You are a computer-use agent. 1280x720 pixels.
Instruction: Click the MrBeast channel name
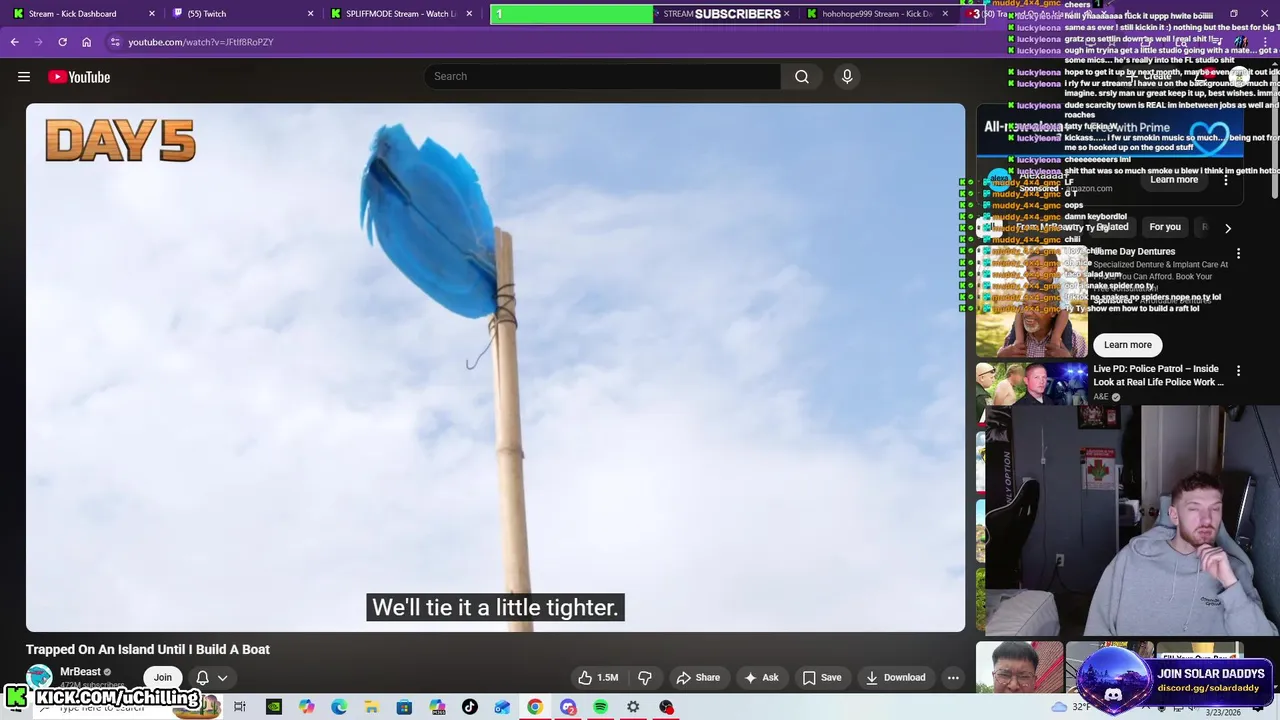tap(80, 672)
